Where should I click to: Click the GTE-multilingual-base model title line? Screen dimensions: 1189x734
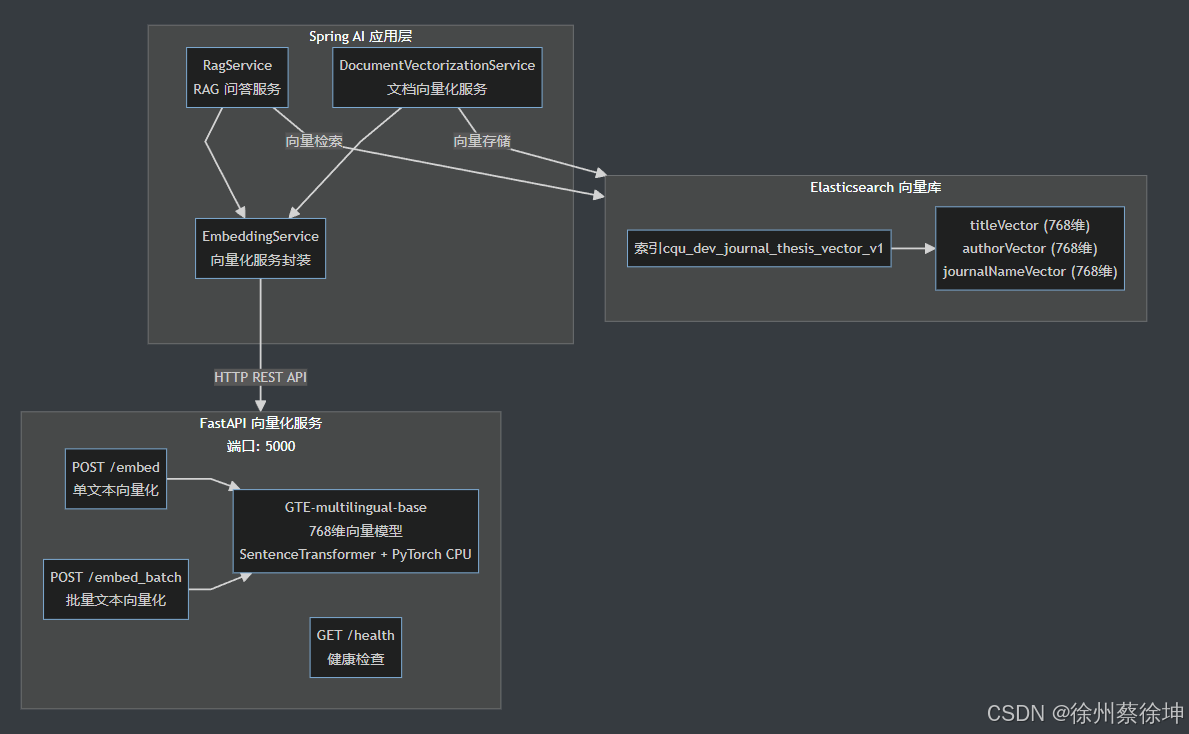click(x=356, y=507)
